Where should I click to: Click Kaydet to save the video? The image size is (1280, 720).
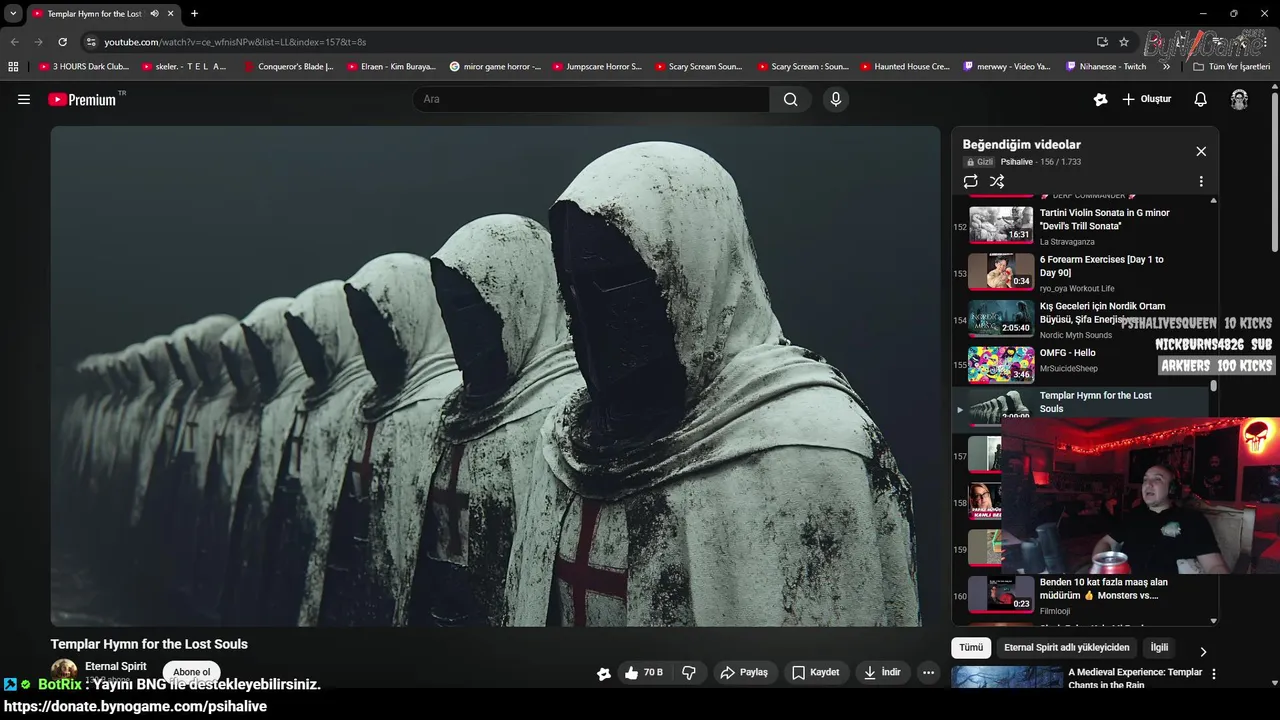pyautogui.click(x=816, y=673)
